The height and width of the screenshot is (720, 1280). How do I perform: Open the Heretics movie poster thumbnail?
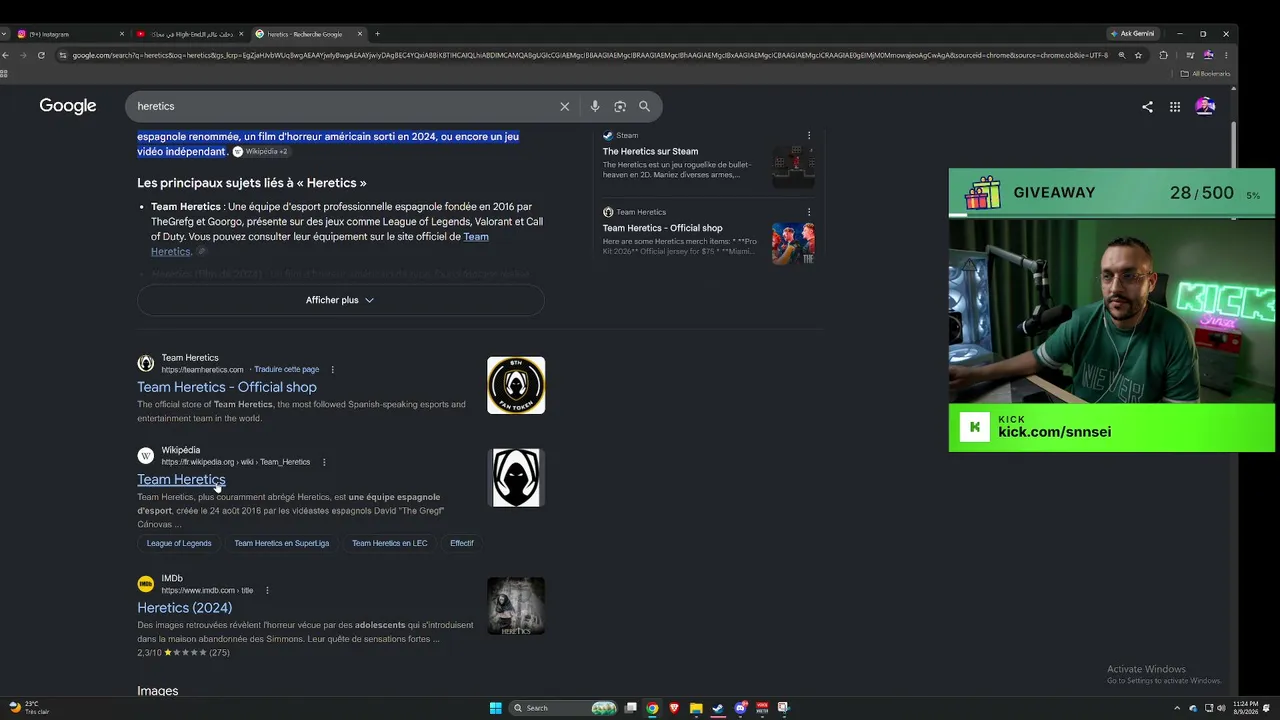point(516,606)
